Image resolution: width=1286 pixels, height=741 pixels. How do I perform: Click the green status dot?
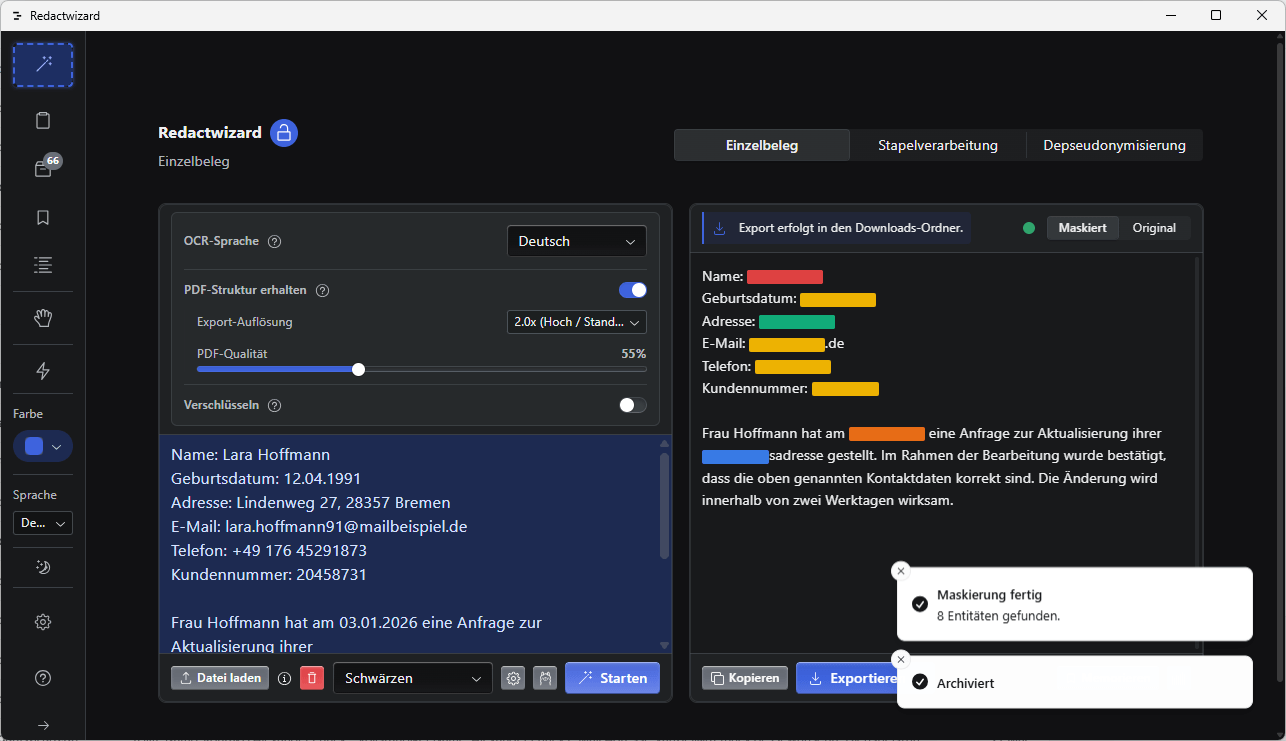point(1029,228)
